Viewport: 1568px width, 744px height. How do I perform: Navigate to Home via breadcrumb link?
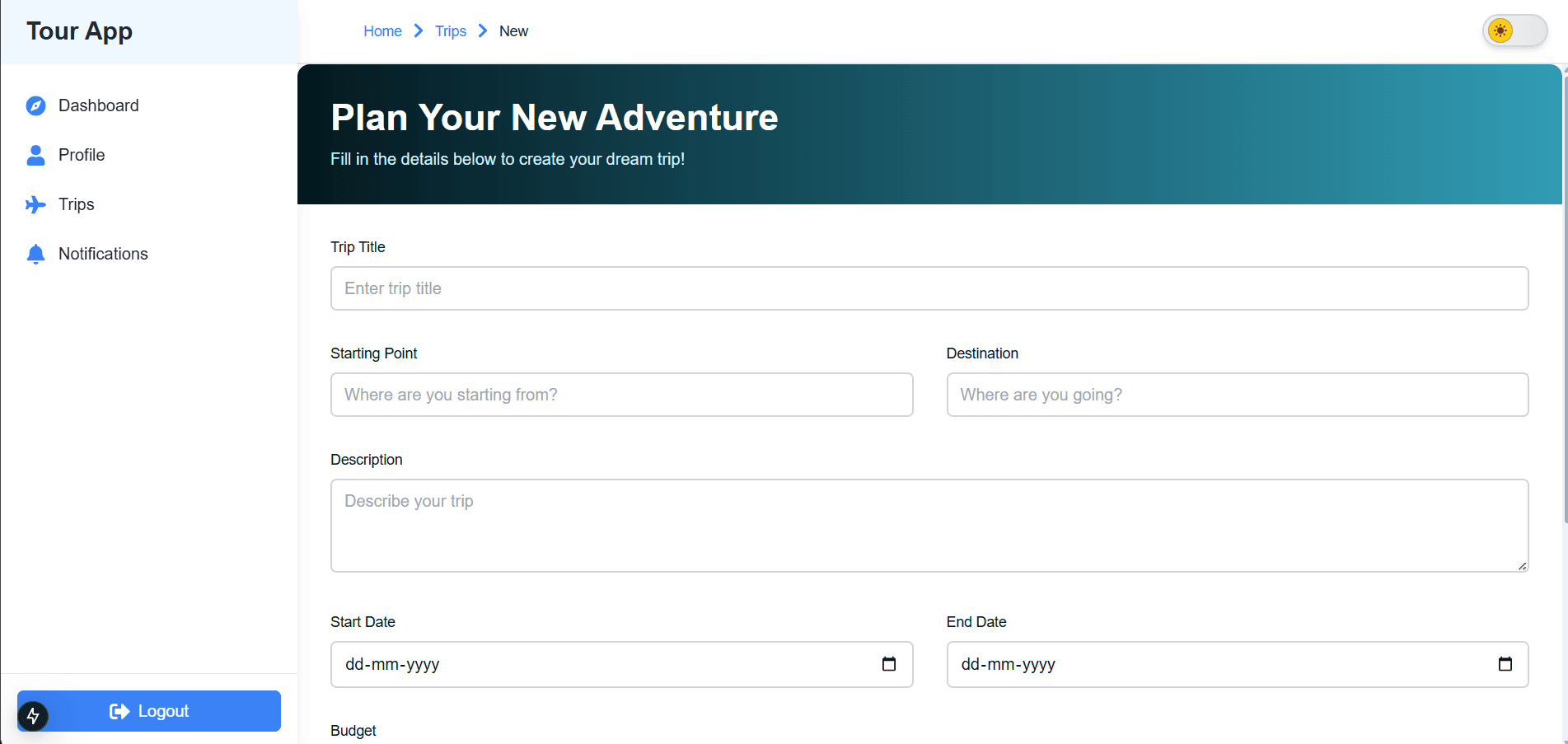[x=382, y=30]
